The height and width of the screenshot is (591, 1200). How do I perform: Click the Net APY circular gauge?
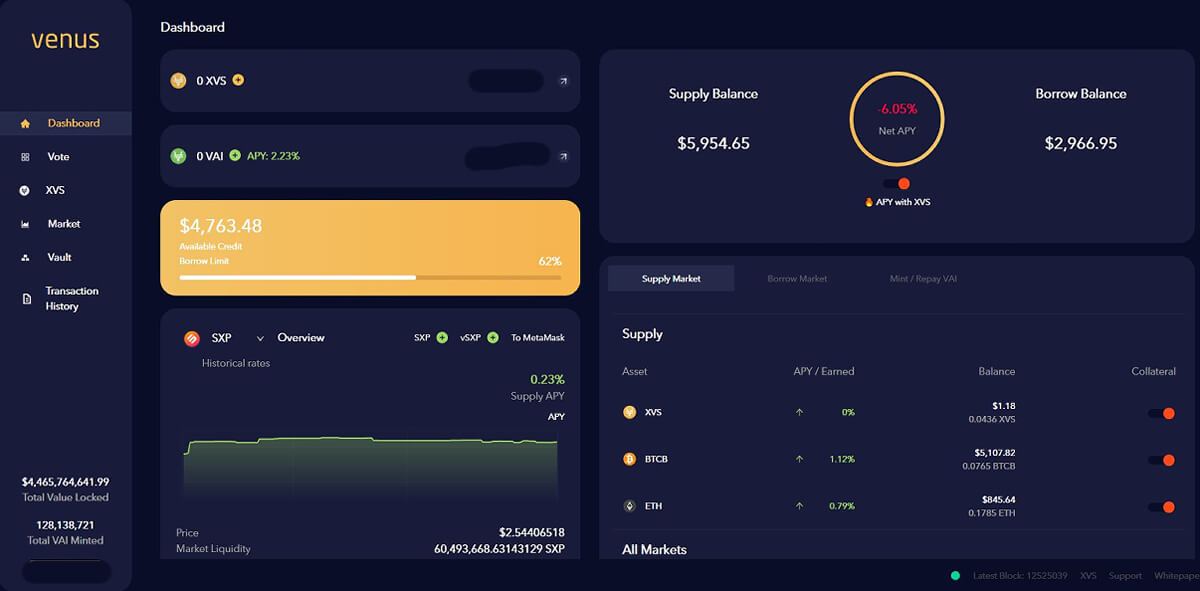click(x=897, y=119)
